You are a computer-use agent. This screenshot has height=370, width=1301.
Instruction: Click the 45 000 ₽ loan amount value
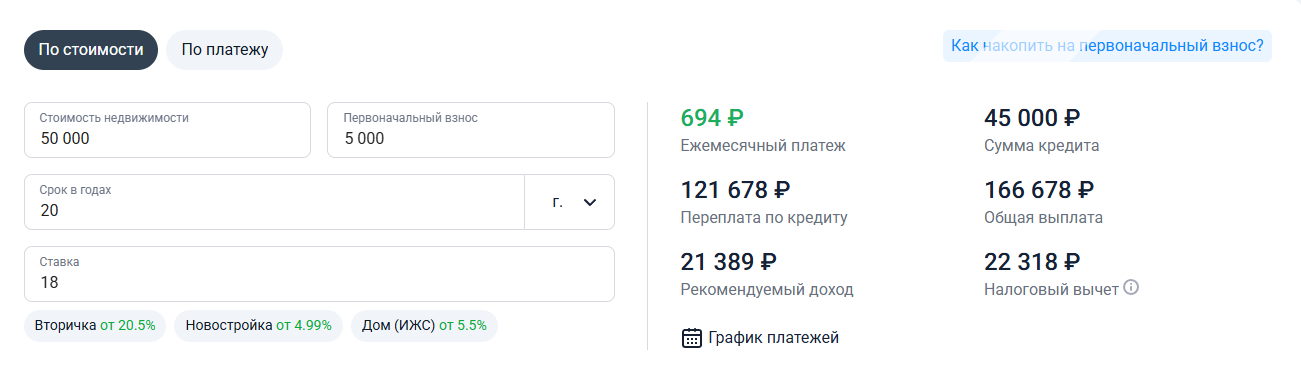click(1032, 118)
